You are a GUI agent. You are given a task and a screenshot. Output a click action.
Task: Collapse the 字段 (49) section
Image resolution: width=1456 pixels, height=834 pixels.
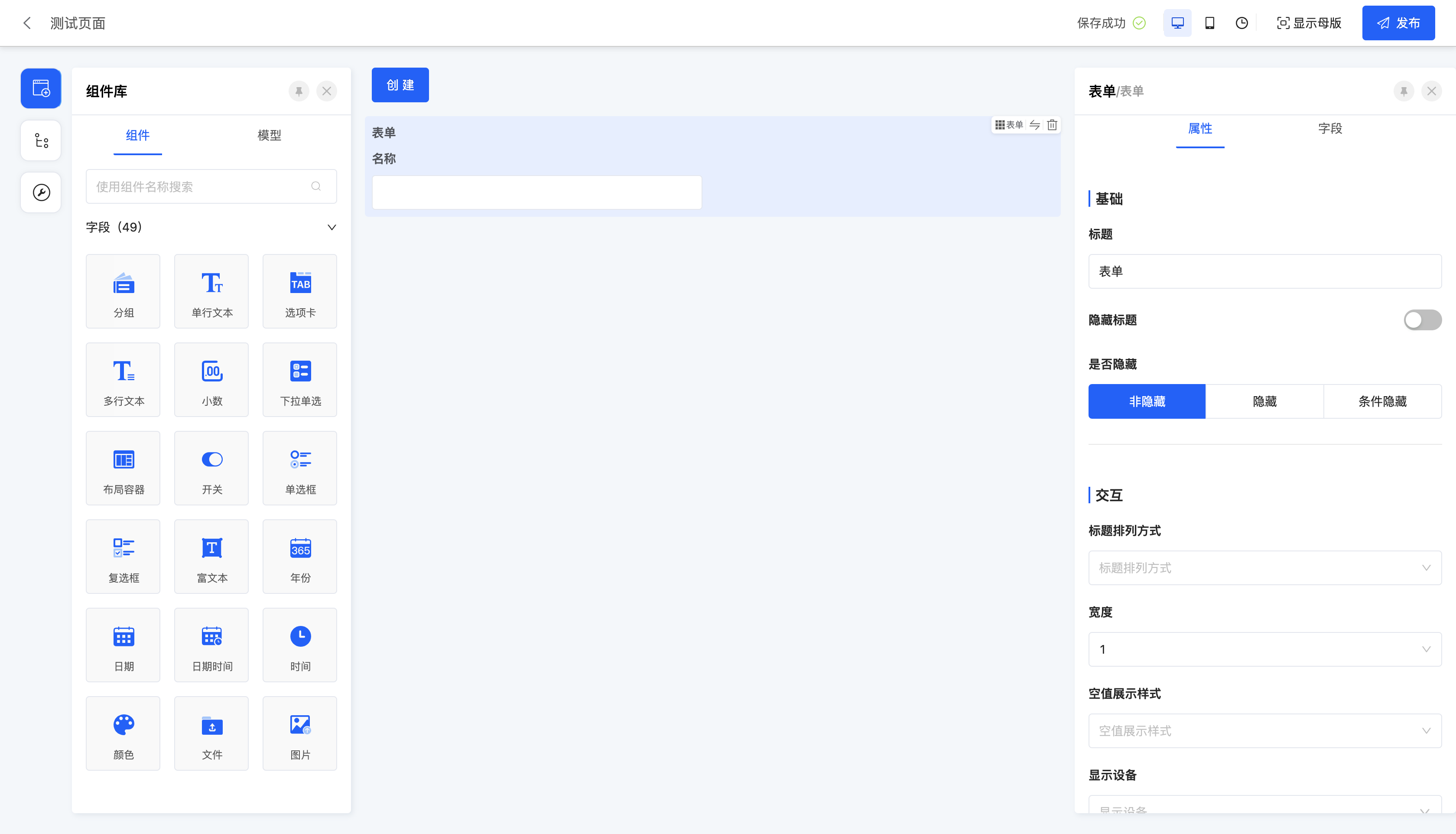point(331,228)
